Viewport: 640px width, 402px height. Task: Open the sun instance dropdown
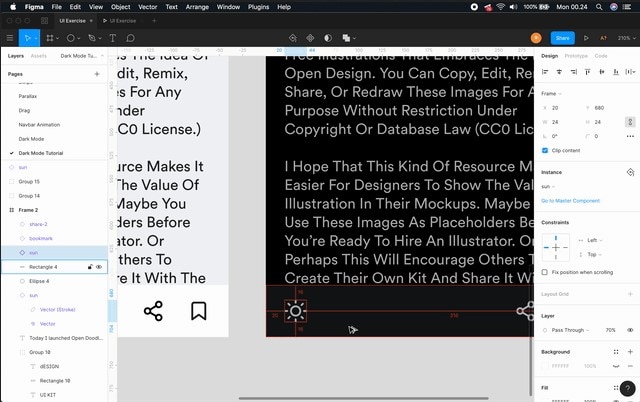tap(548, 187)
